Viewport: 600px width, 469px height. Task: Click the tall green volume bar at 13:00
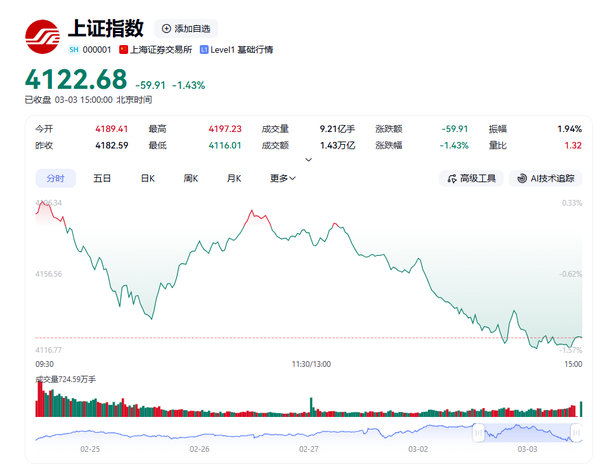click(x=311, y=407)
